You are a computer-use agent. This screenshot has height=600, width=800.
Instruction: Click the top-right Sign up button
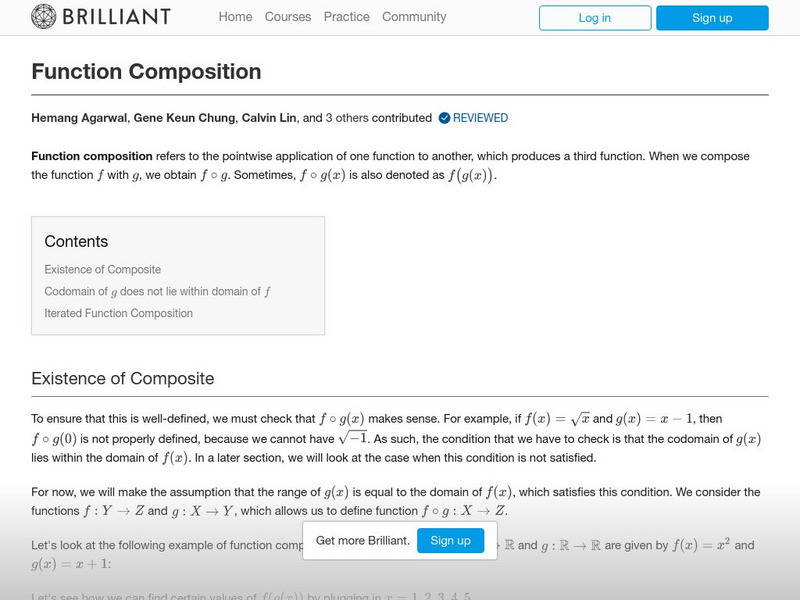click(x=711, y=17)
